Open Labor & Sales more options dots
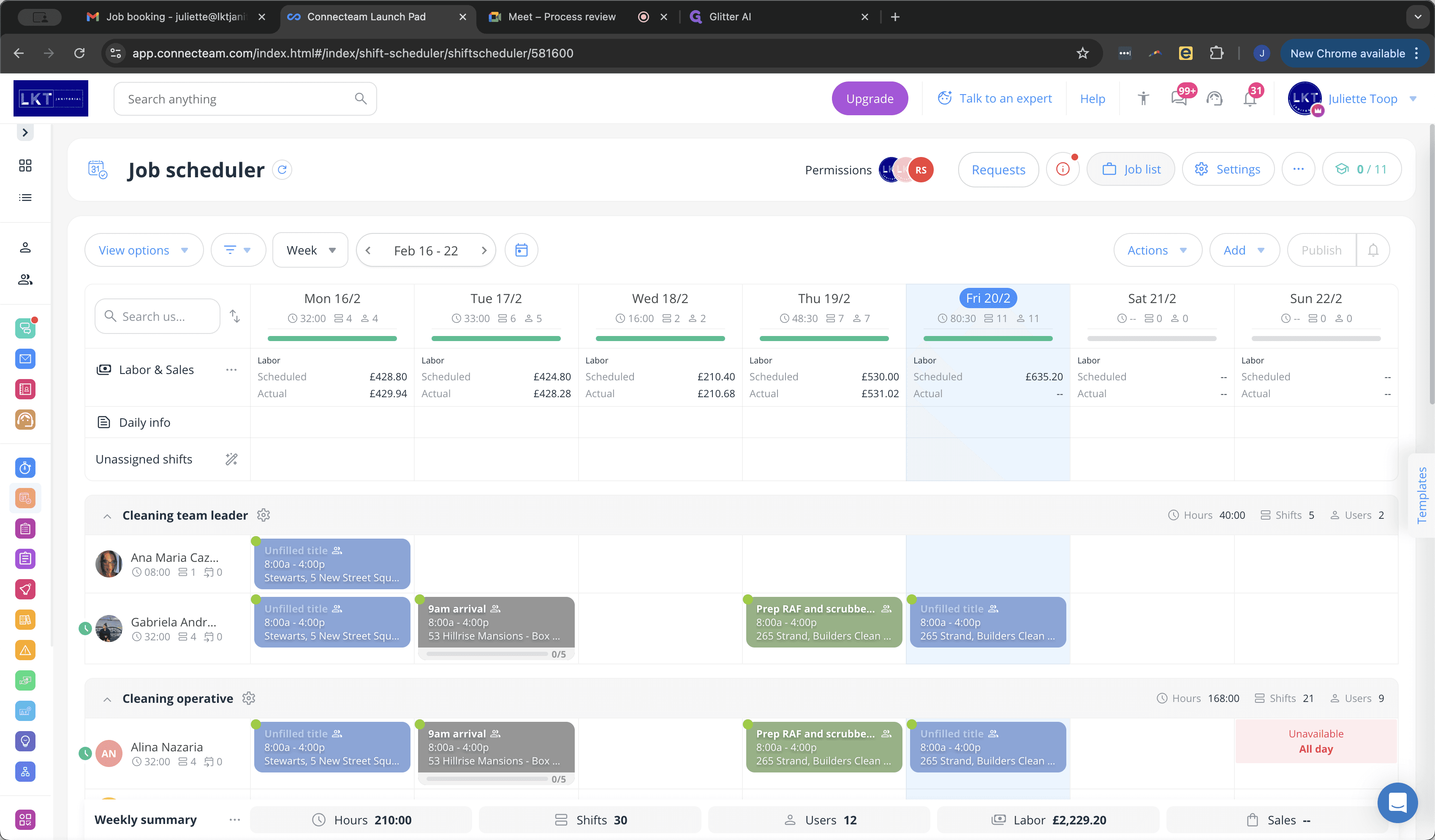The image size is (1435, 840). click(231, 370)
